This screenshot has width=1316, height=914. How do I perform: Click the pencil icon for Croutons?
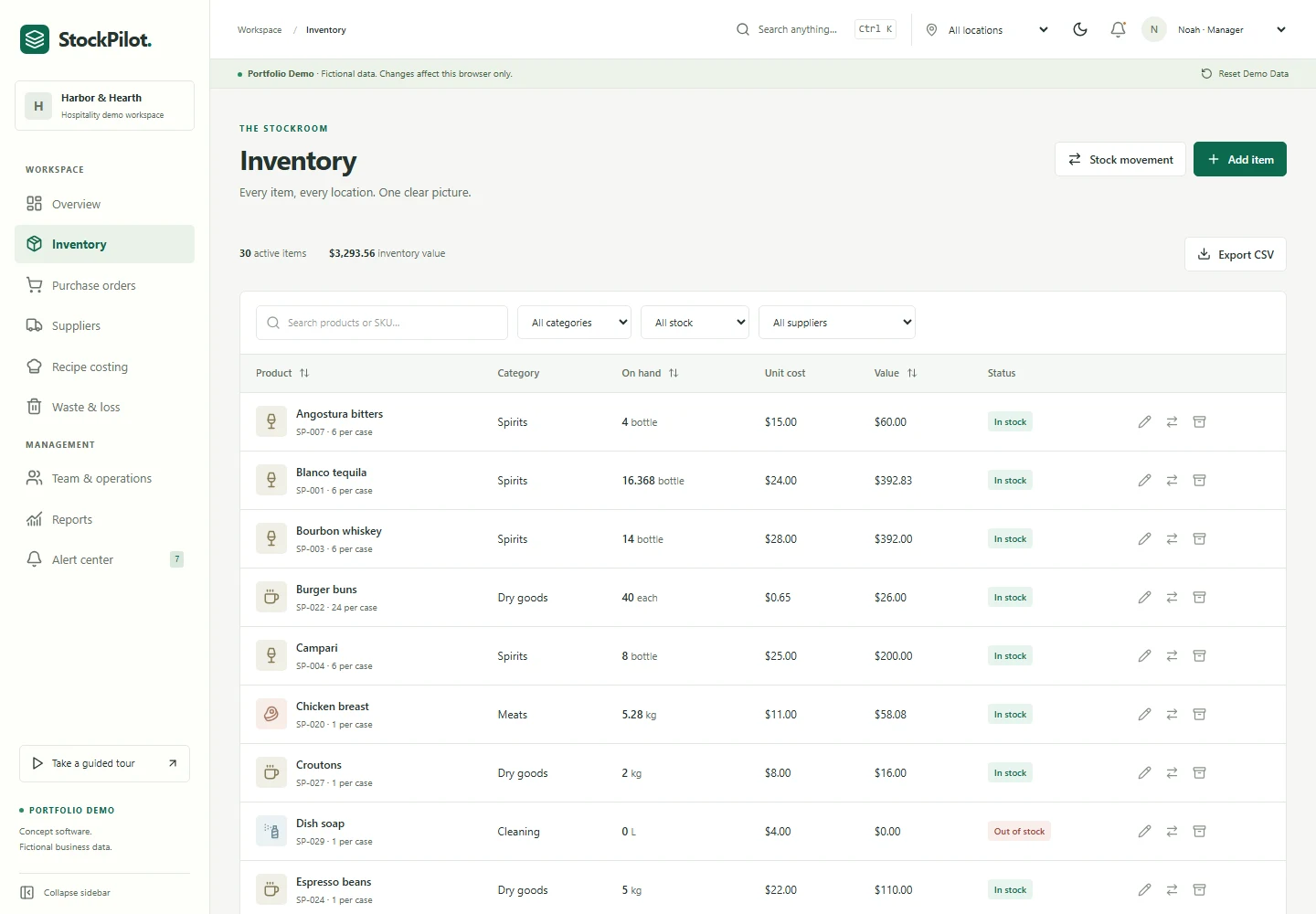tap(1144, 773)
